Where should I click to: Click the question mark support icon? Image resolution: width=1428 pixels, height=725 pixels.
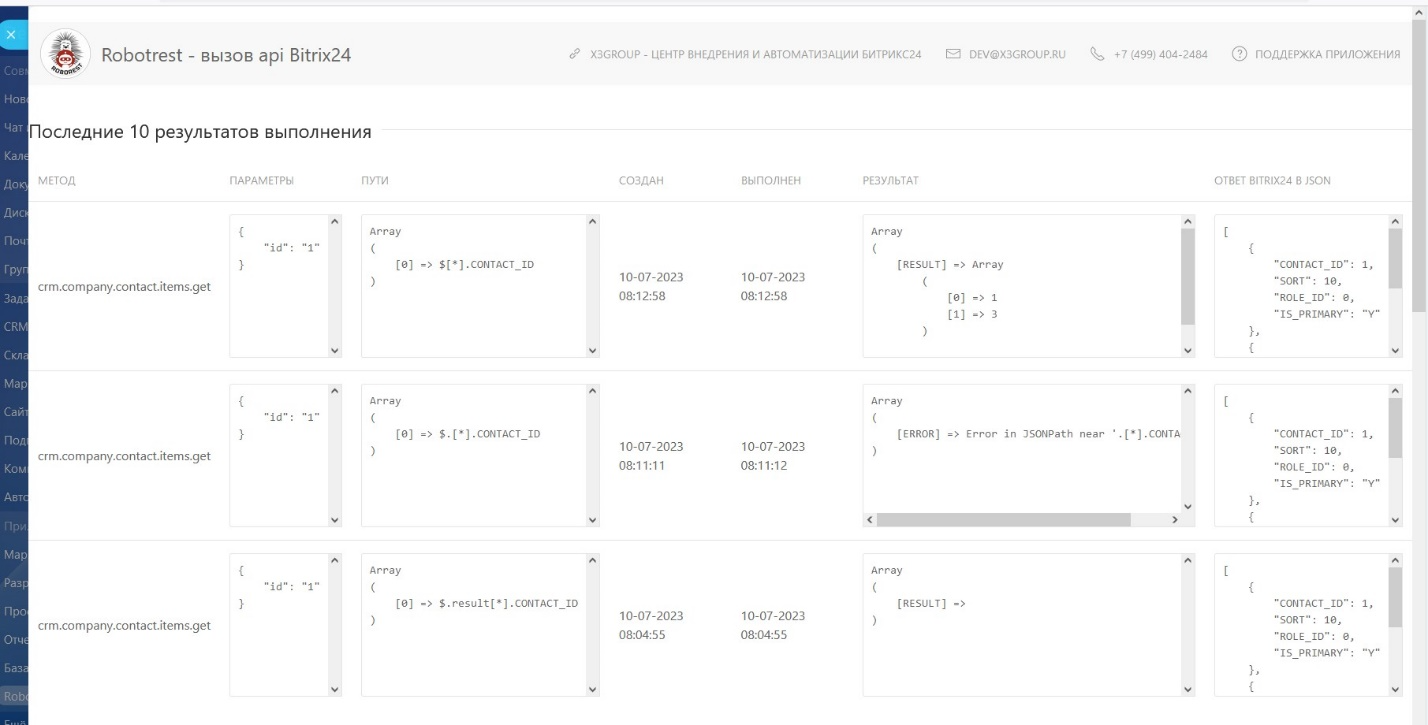coord(1240,54)
